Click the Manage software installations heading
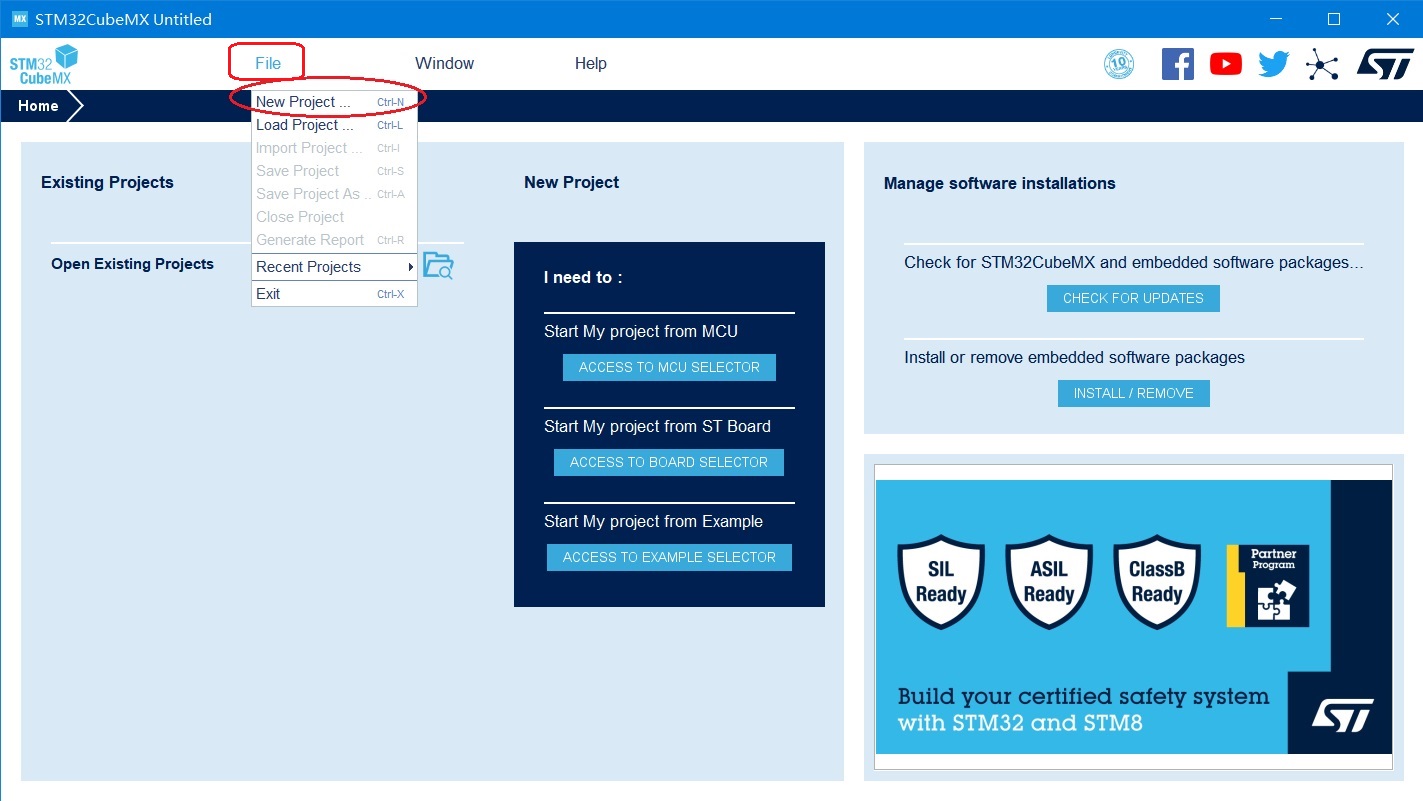This screenshot has width=1423, height=801. point(999,183)
